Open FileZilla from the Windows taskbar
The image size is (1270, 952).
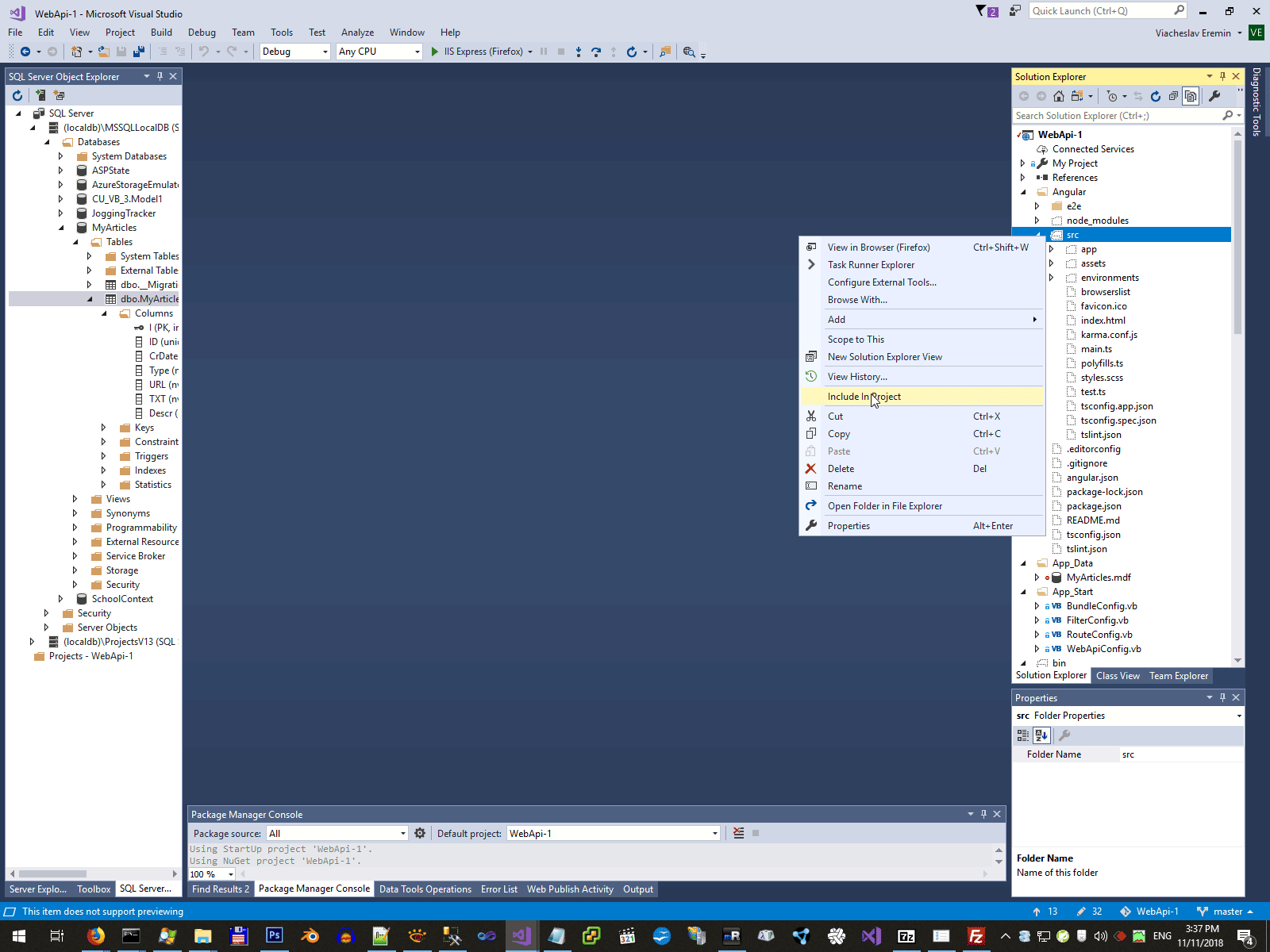click(976, 936)
